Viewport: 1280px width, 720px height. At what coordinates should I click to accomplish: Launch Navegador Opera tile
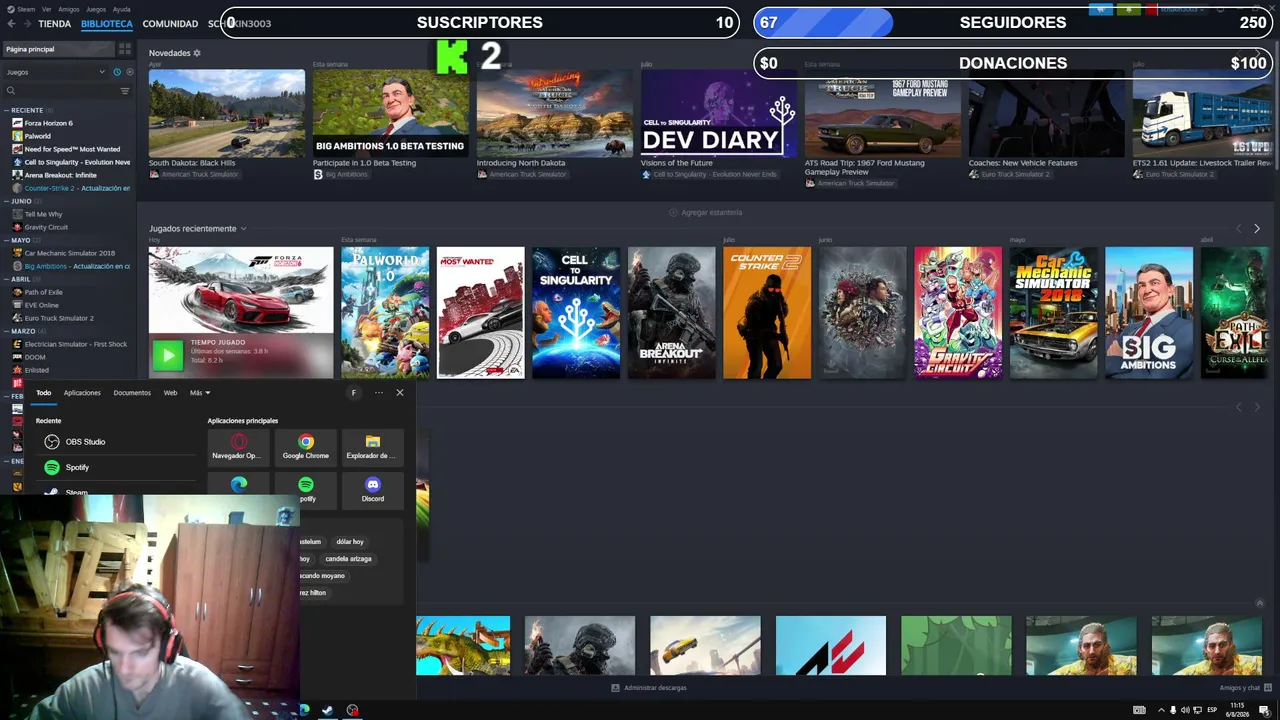tap(238, 447)
